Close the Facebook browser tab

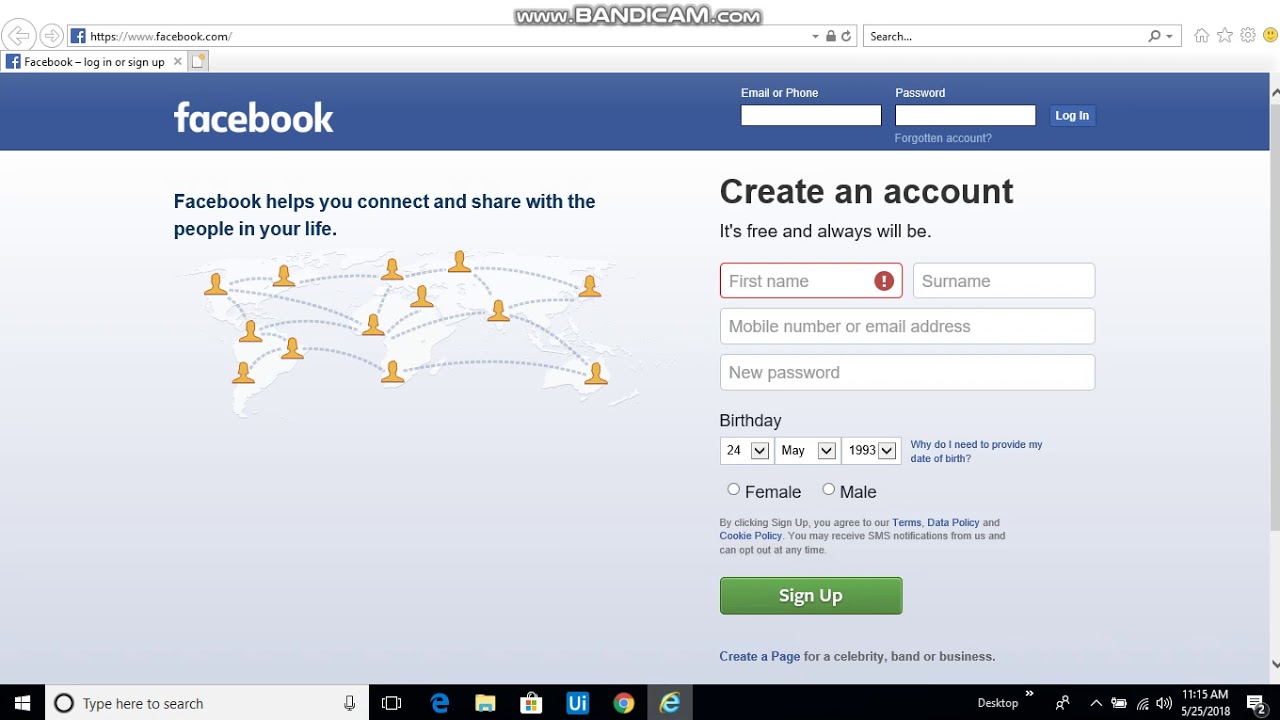178,61
